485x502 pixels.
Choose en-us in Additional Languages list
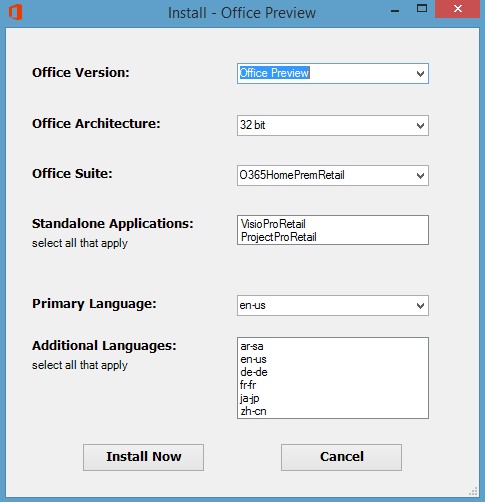coord(253,359)
